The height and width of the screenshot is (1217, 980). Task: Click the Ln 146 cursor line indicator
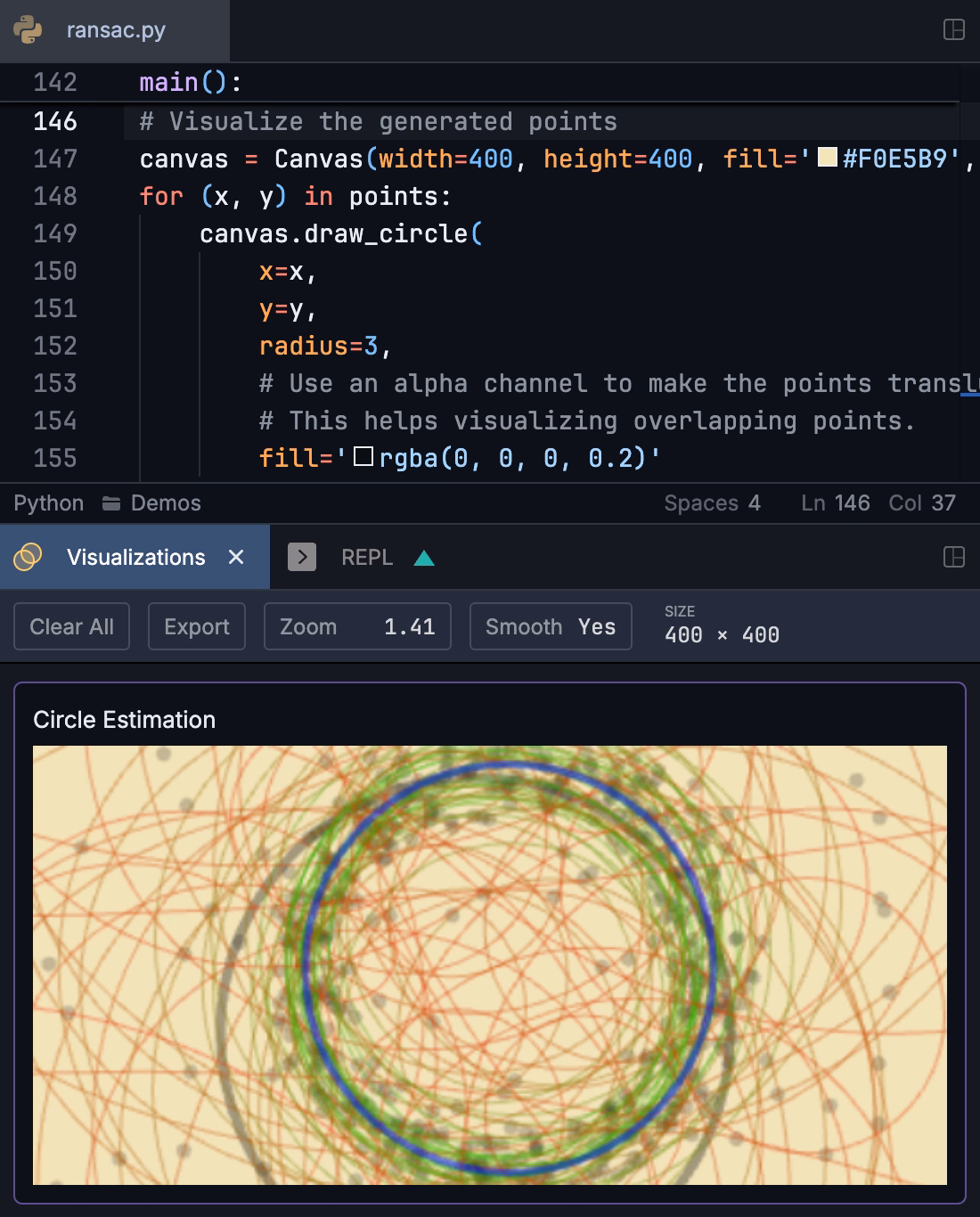[x=835, y=503]
